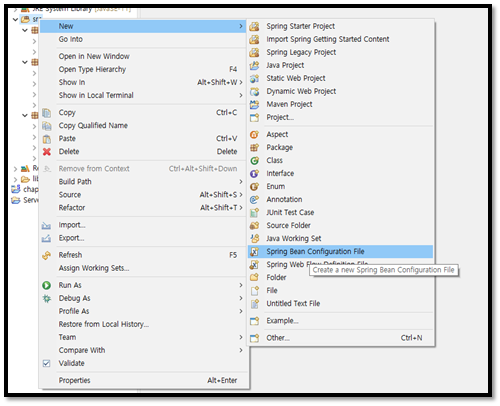The height and width of the screenshot is (406, 500).
Task: Click the Paste clipboard icon
Action: tap(47, 139)
